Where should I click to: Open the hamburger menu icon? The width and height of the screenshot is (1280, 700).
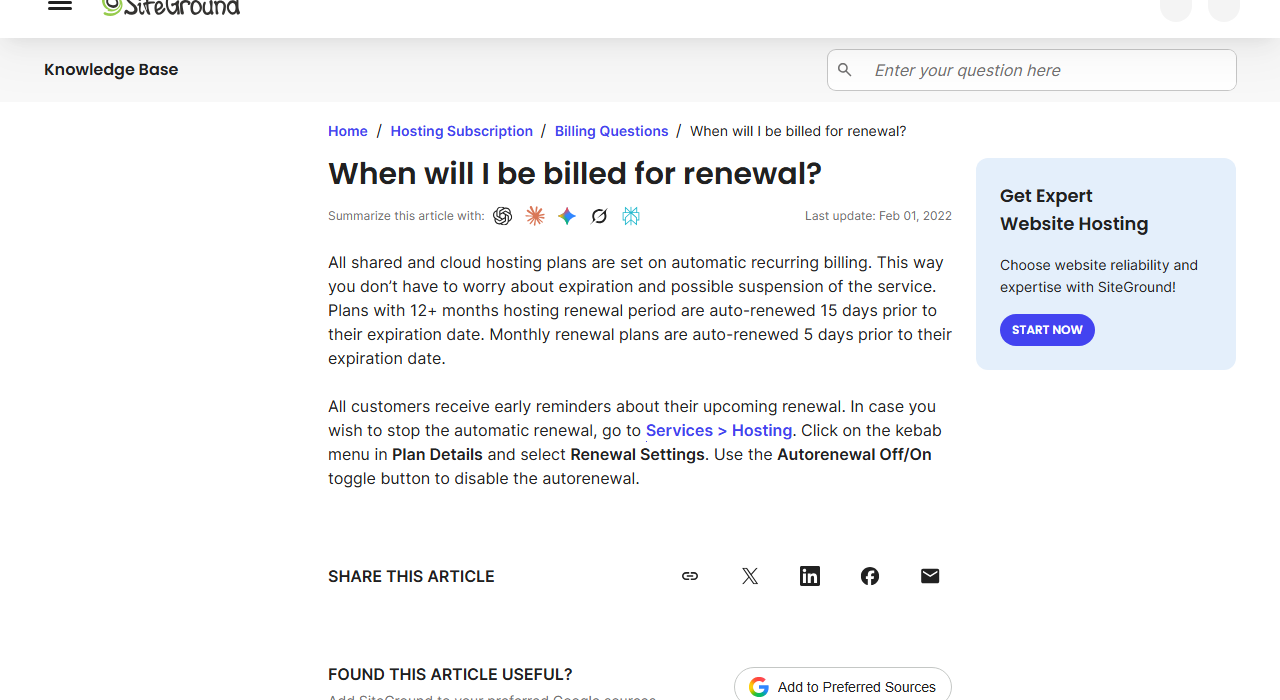coord(60,5)
